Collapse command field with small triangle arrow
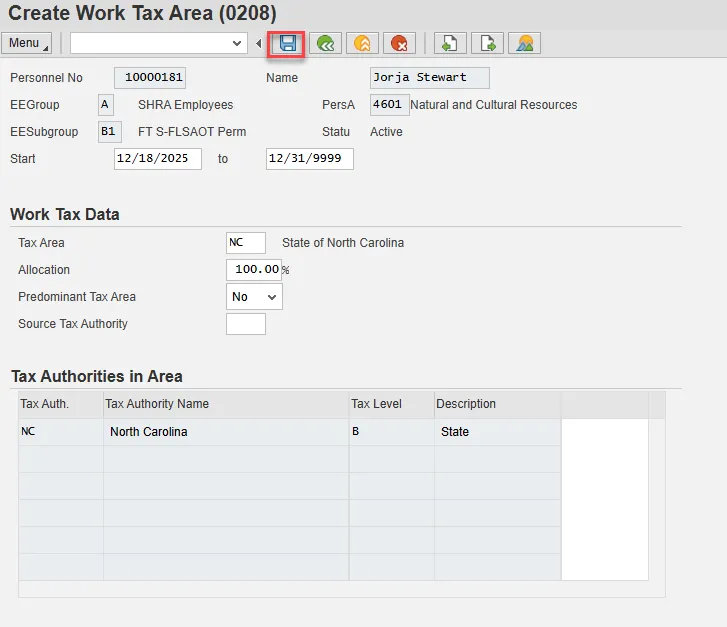This screenshot has height=627, width=727. click(259, 43)
